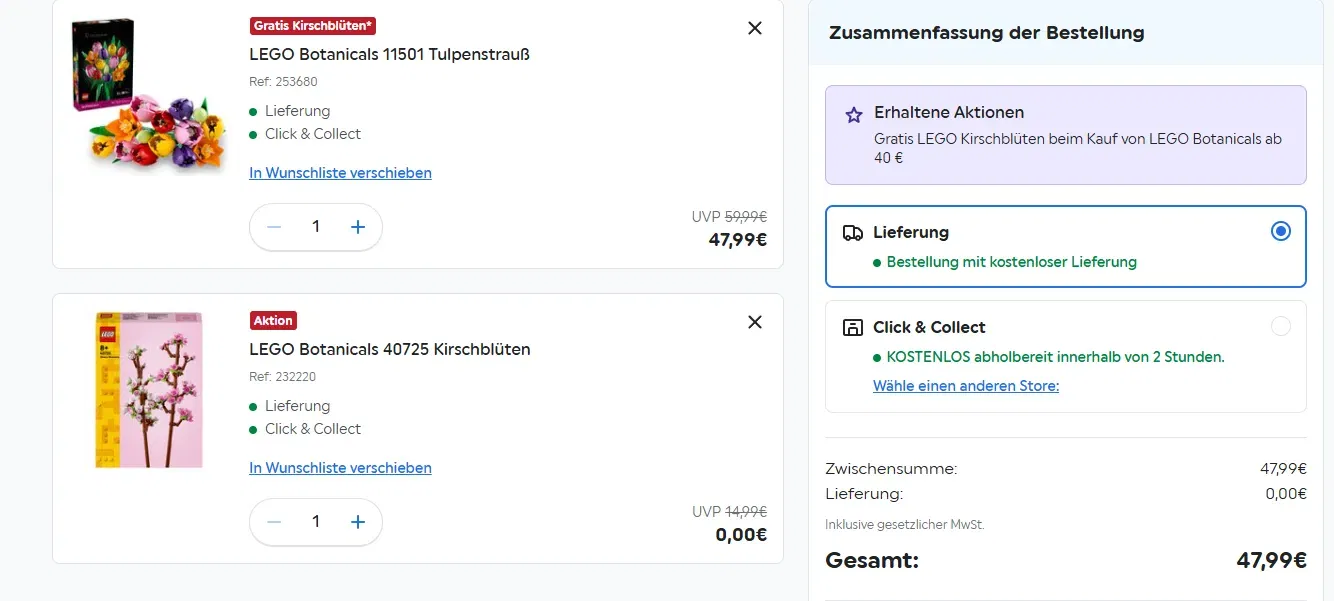The image size is (1334, 601).
Task: Decrease quantity of the Kirschblüten set
Action: pos(273,522)
